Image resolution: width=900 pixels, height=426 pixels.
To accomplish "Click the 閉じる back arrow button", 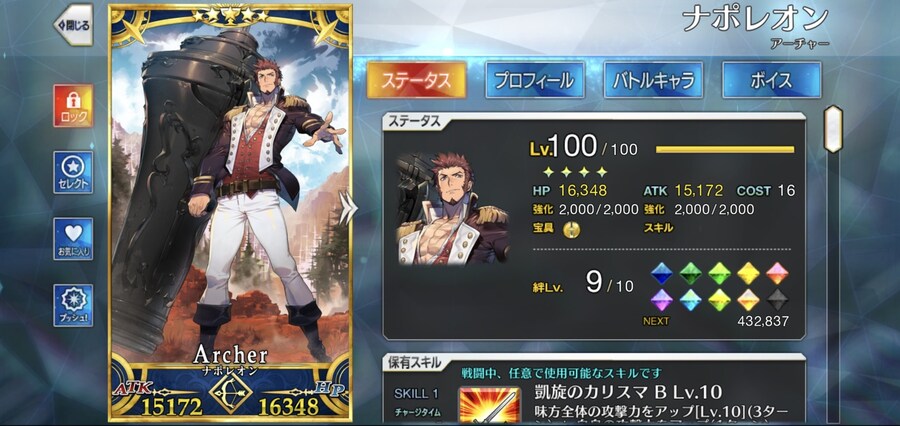I will [x=73, y=25].
